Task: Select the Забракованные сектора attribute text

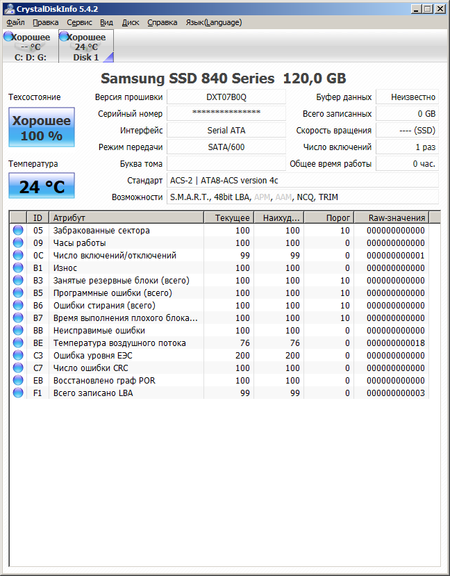Action: (x=101, y=230)
